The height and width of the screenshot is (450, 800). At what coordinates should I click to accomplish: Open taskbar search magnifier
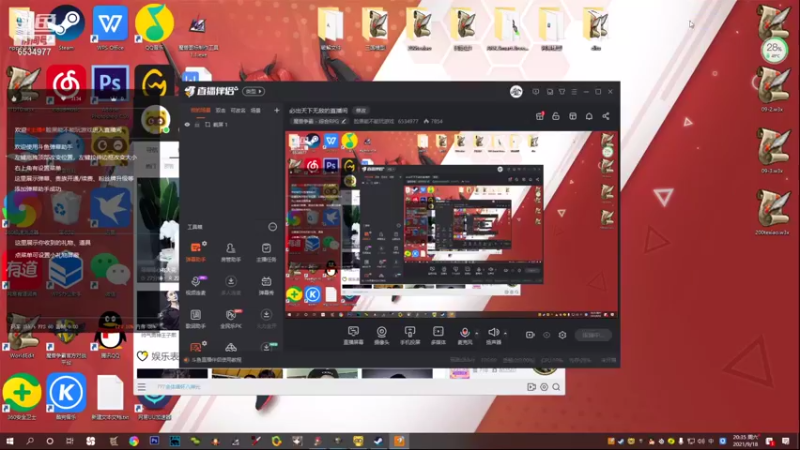tap(30, 441)
